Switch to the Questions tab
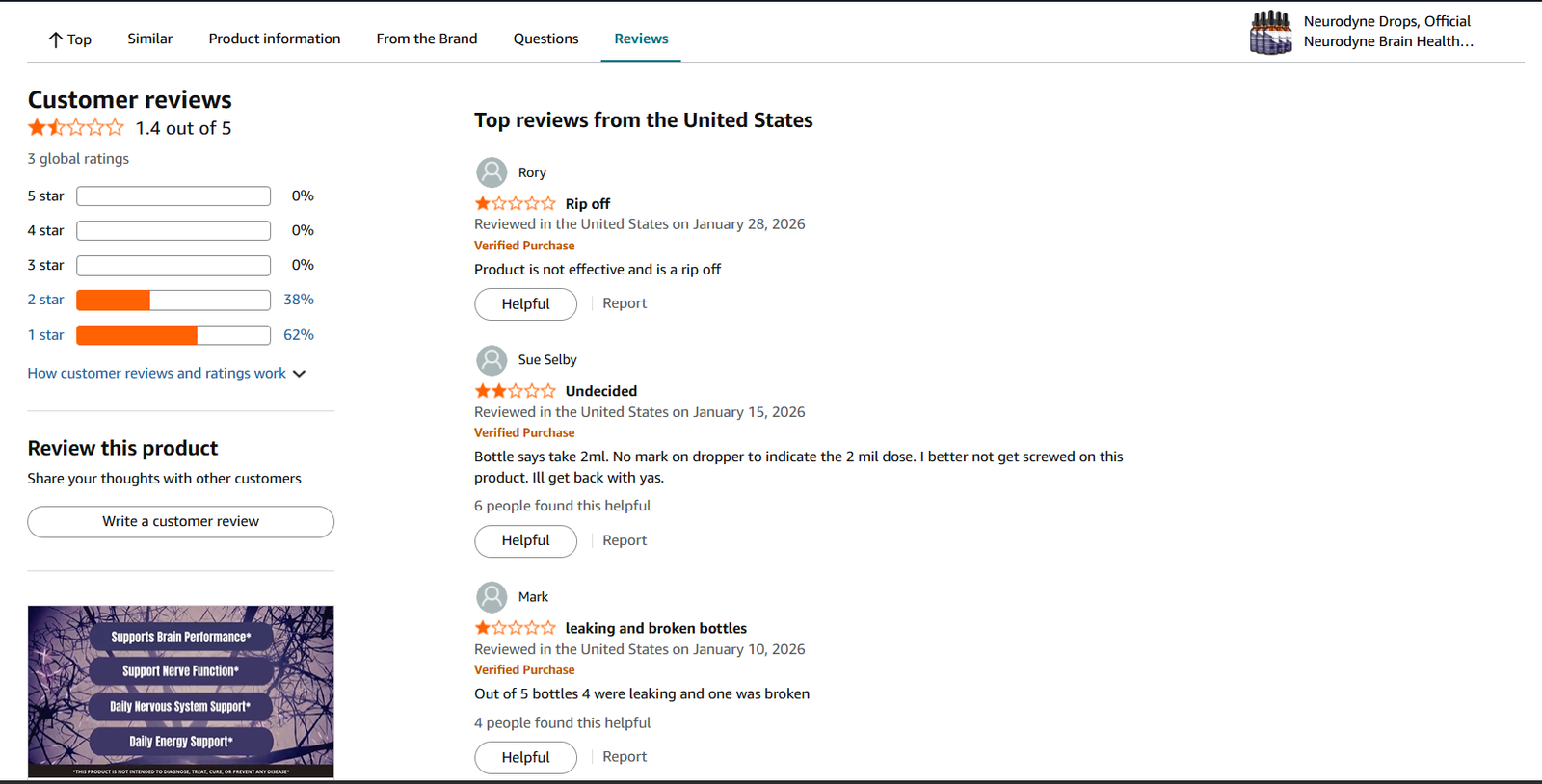The width and height of the screenshot is (1542, 784). click(545, 39)
